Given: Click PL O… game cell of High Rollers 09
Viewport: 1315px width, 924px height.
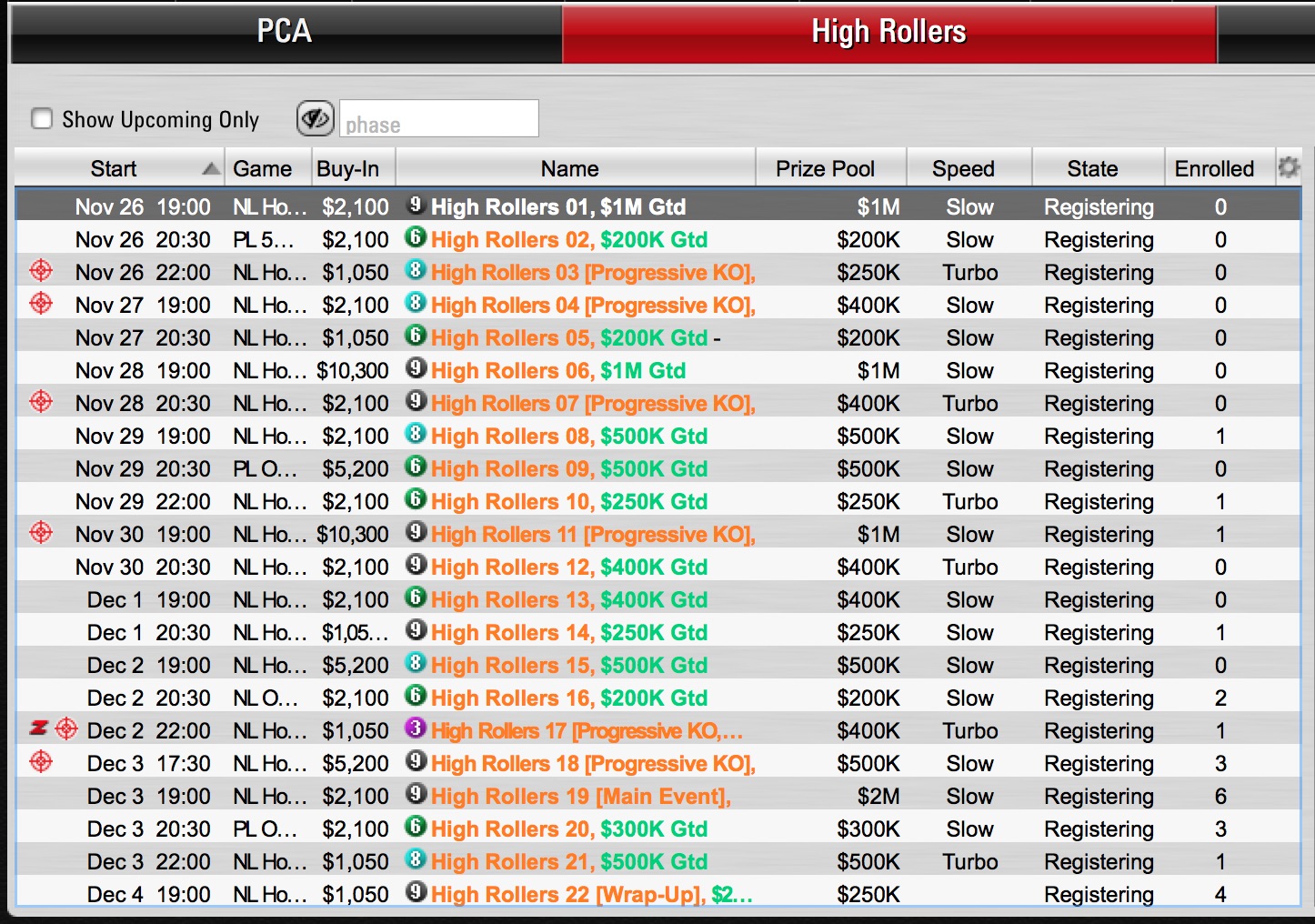Looking at the screenshot, I should 265,469.
